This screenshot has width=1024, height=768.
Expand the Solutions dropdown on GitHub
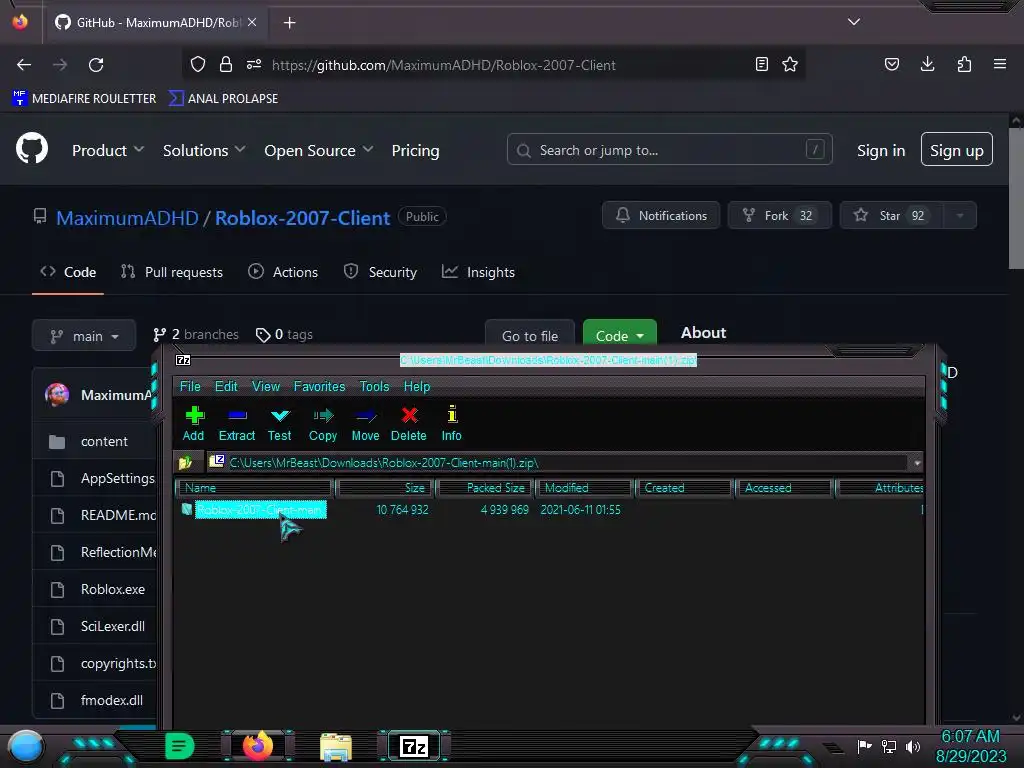click(x=204, y=150)
